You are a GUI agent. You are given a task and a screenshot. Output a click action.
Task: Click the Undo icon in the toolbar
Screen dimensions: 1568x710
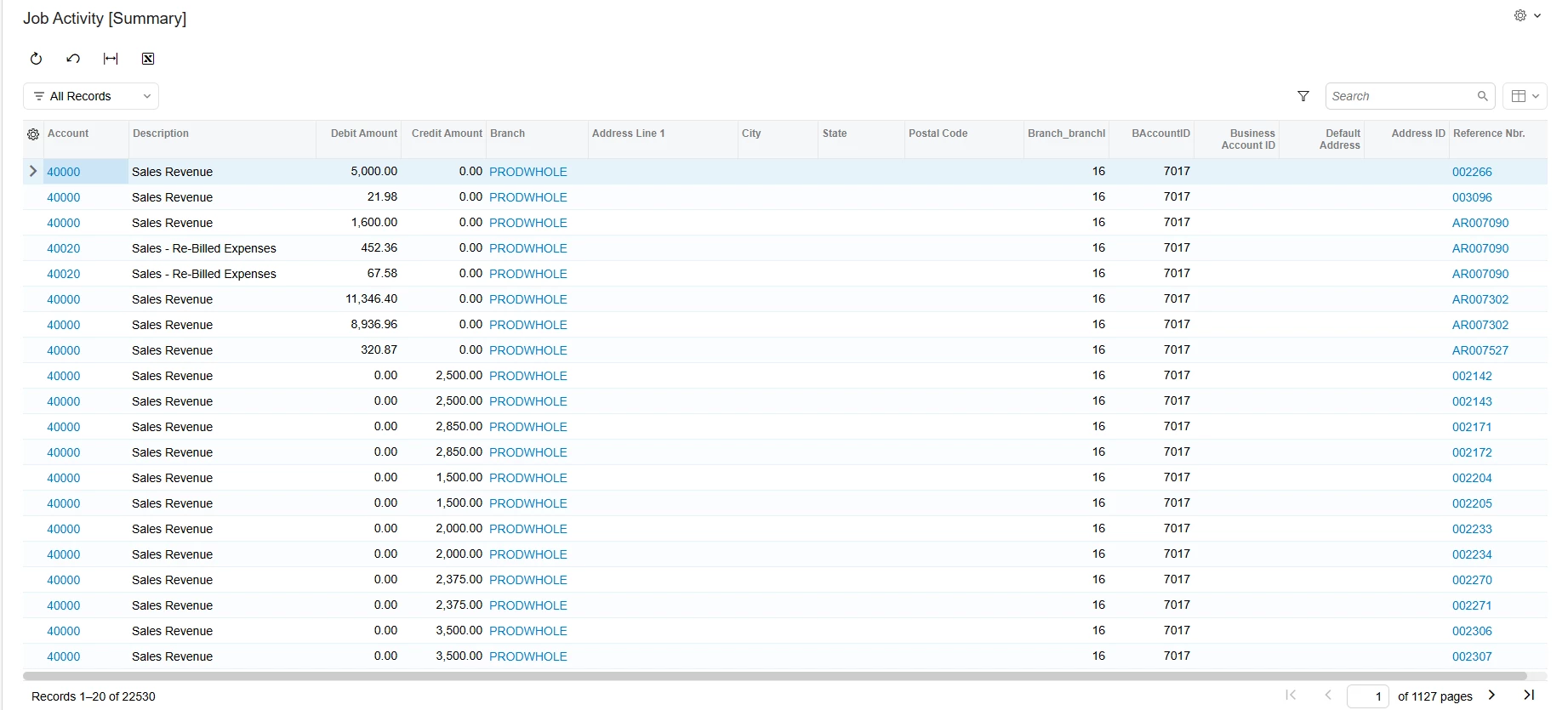pyautogui.click(x=73, y=59)
